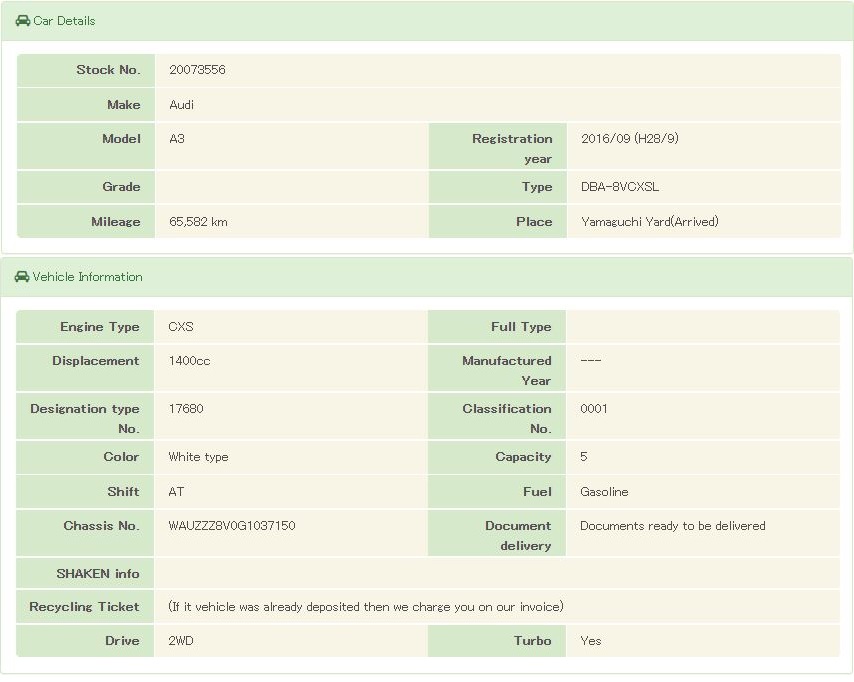Click the classification number 0001
Viewport: 854px width, 682px height.
593,409
